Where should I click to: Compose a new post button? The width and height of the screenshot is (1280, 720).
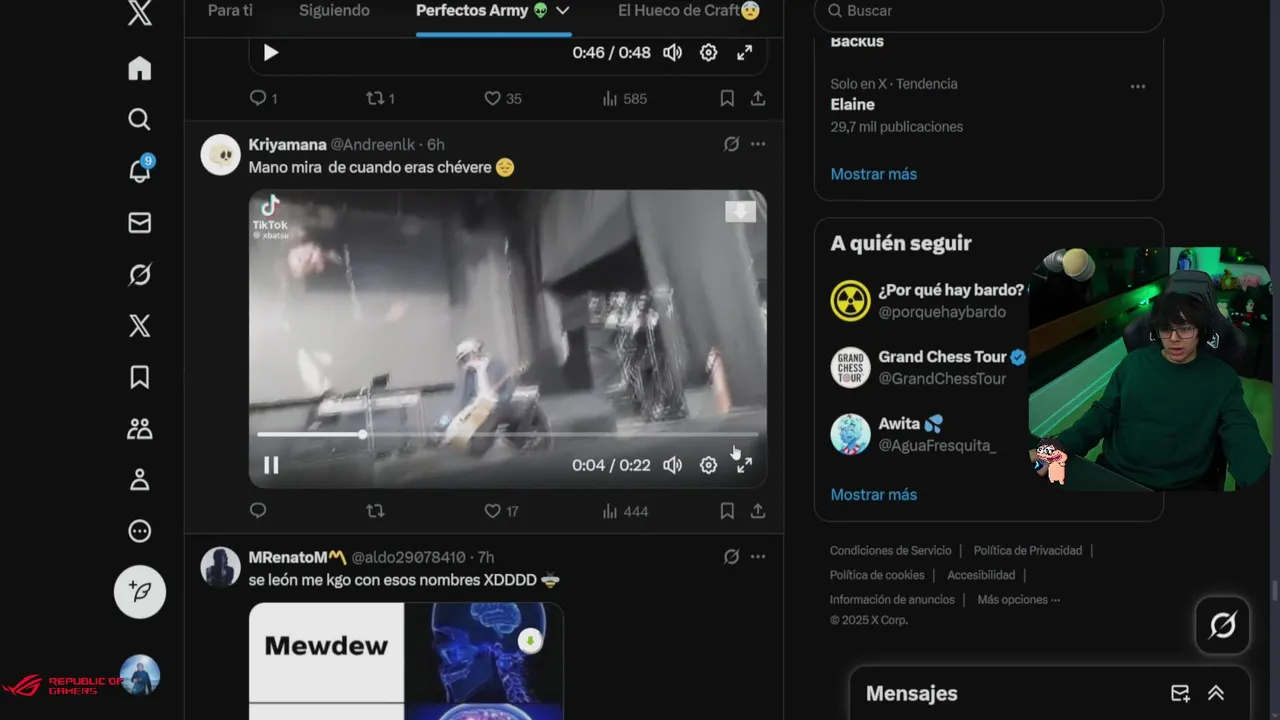[x=140, y=592]
